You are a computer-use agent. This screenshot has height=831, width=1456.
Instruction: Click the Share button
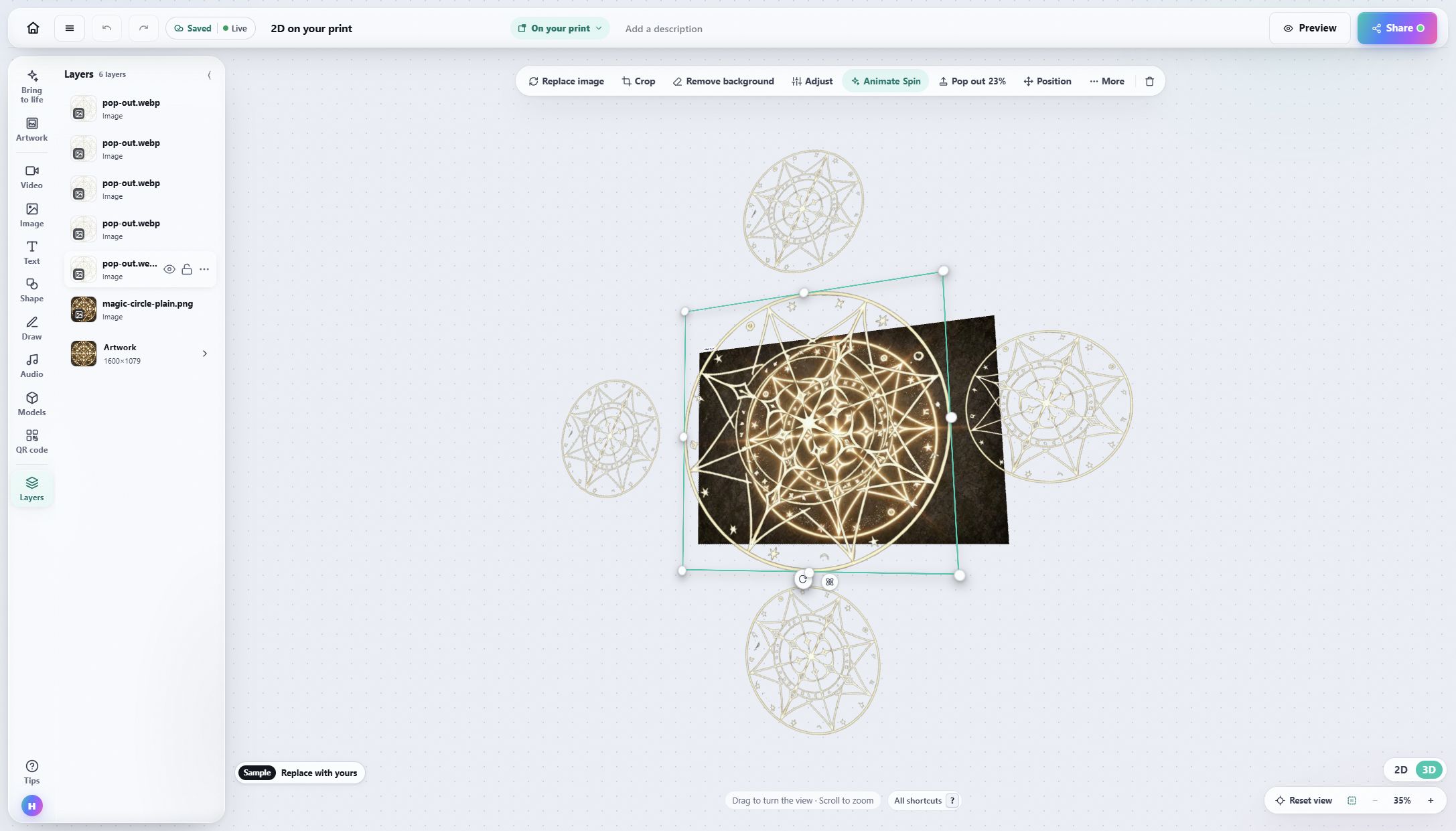1397,28
